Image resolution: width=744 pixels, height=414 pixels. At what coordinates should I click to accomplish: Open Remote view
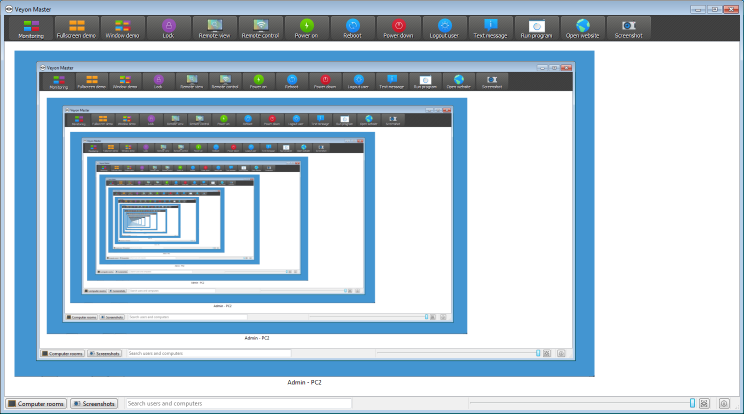tap(214, 28)
